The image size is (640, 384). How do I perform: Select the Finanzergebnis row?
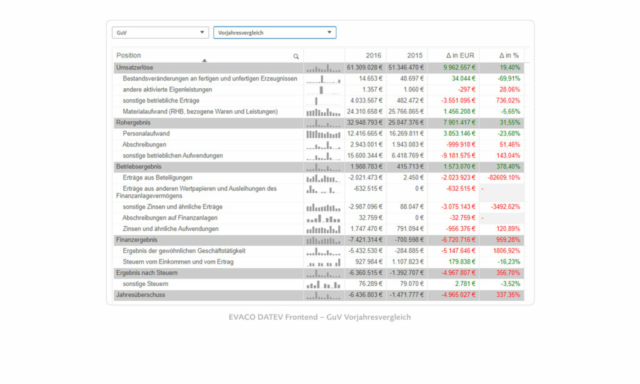[319, 240]
